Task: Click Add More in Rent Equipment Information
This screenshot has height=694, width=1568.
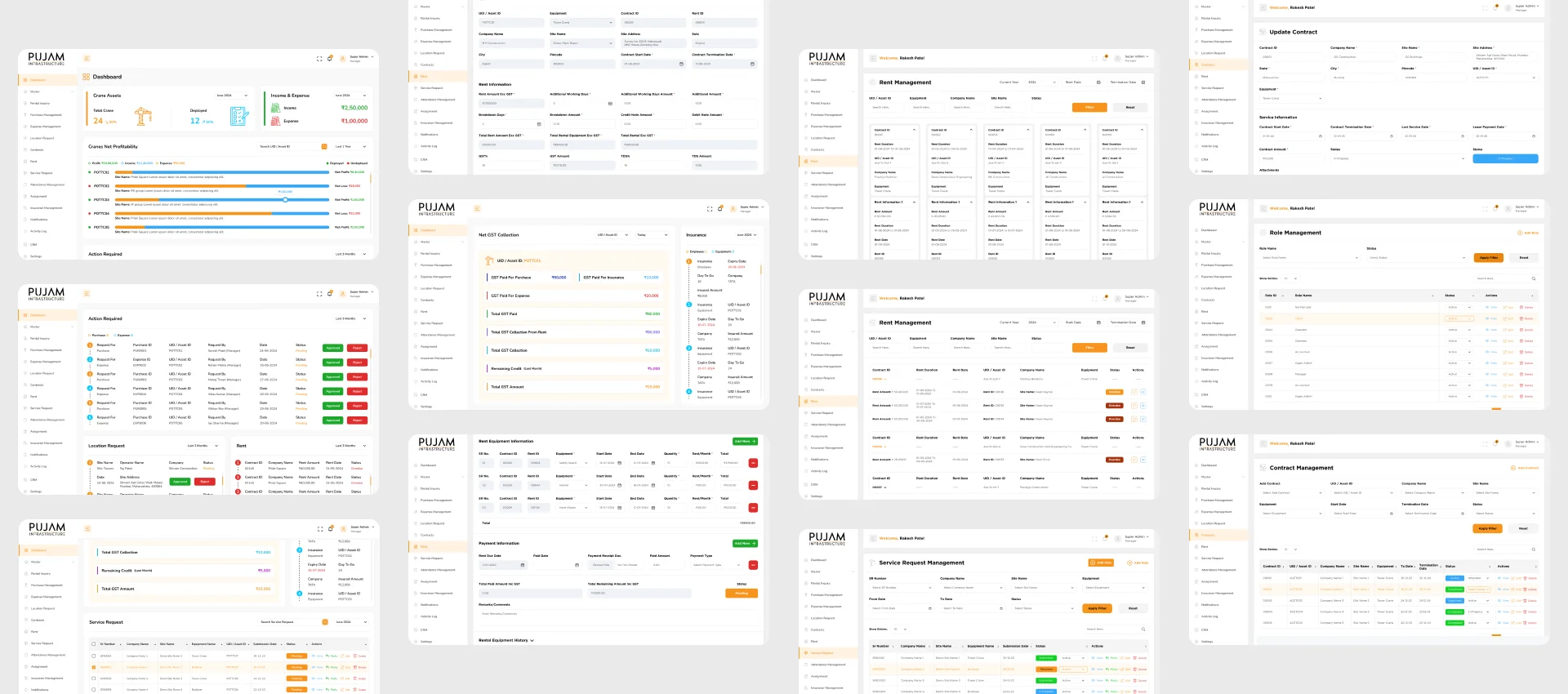Action: pos(744,442)
